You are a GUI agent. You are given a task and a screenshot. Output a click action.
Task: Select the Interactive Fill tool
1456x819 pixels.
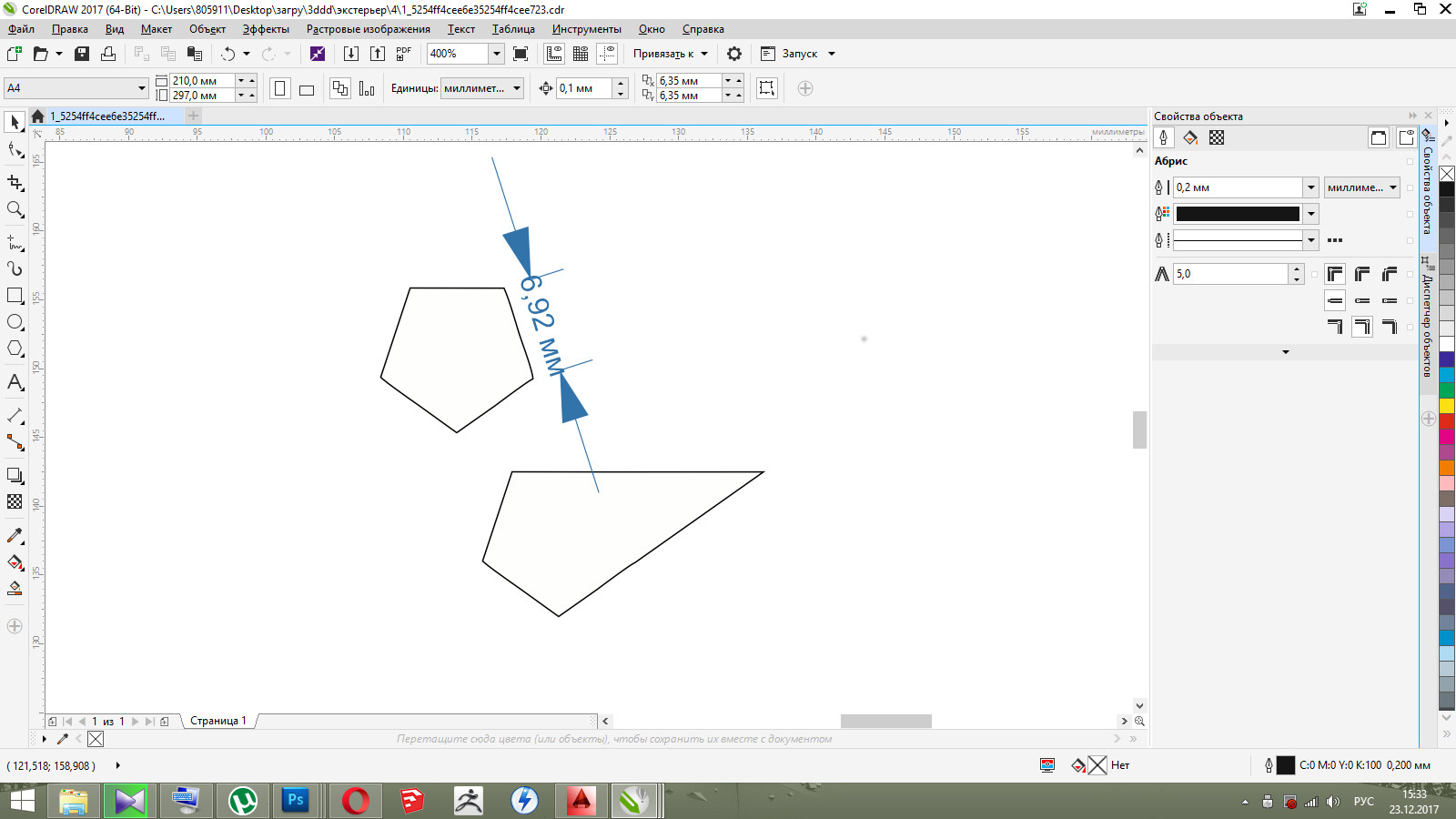(15, 562)
